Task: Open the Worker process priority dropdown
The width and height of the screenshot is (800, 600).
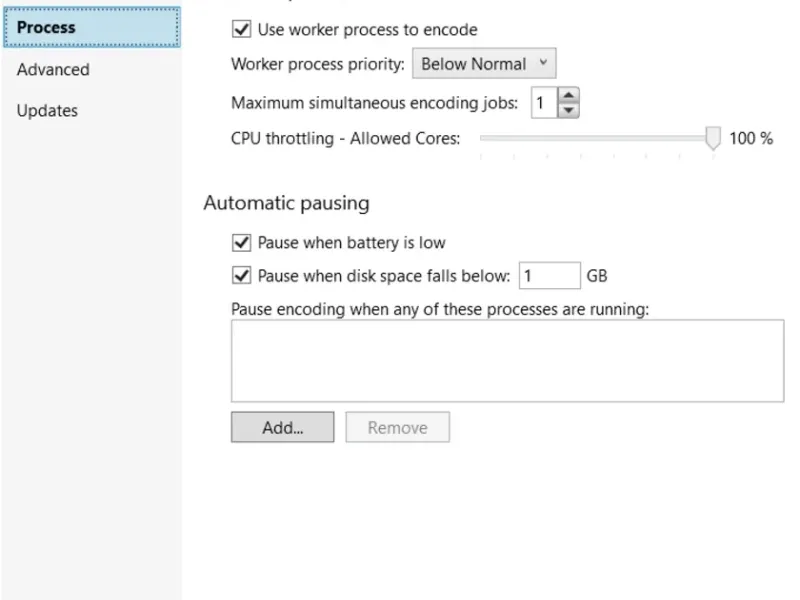Action: point(483,64)
